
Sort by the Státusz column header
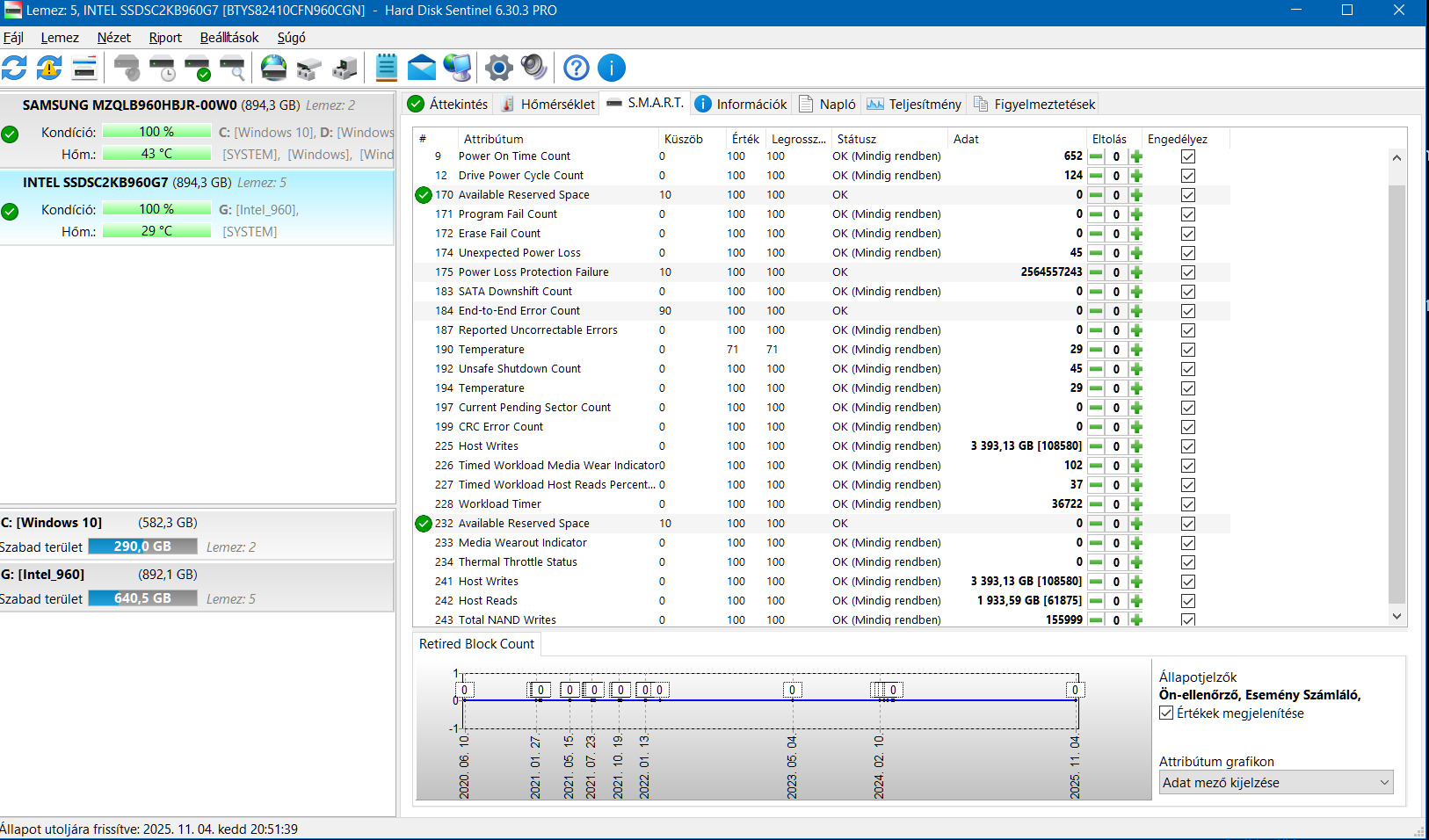(x=889, y=139)
